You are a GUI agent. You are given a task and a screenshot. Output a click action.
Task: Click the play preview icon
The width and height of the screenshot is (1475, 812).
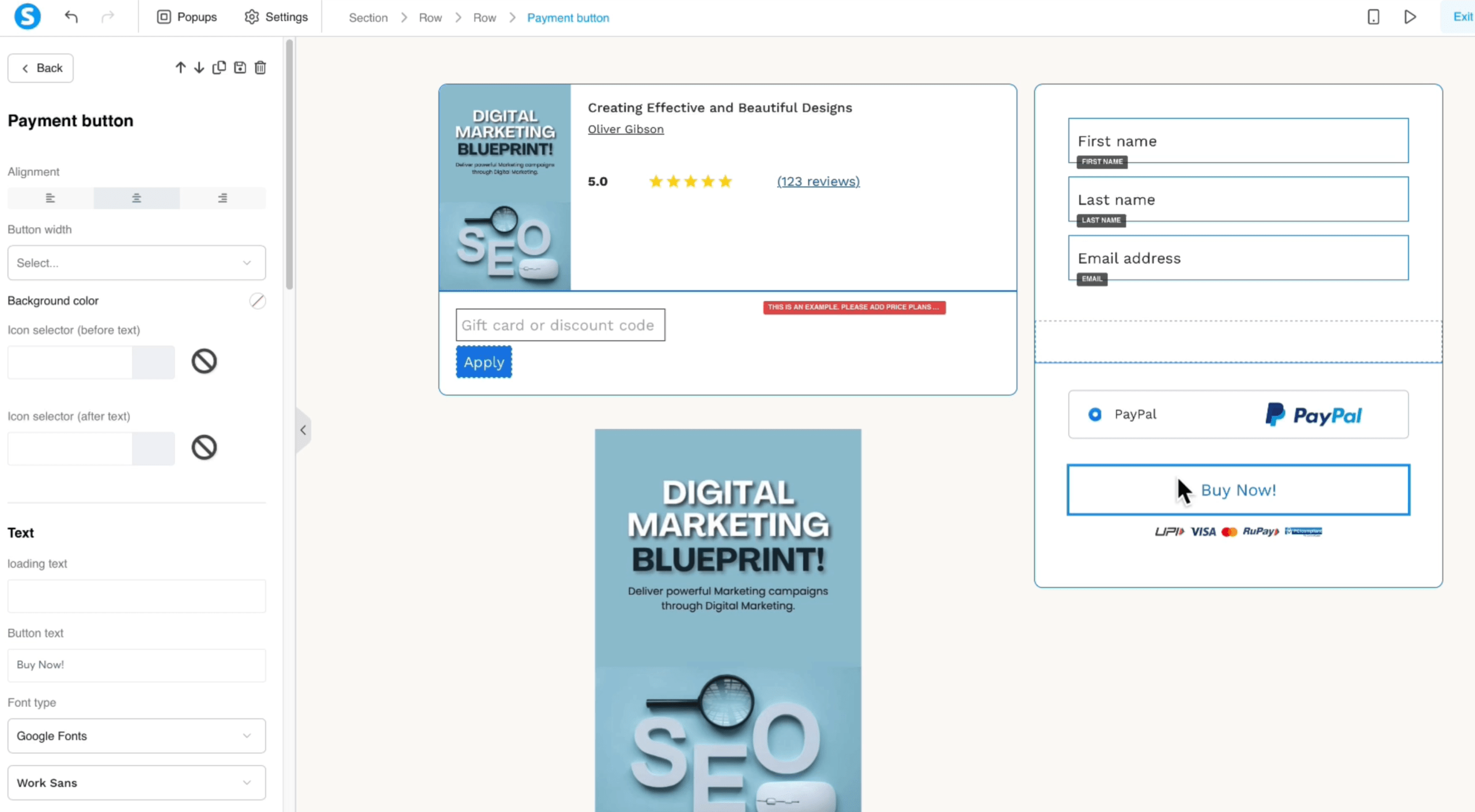point(1410,17)
